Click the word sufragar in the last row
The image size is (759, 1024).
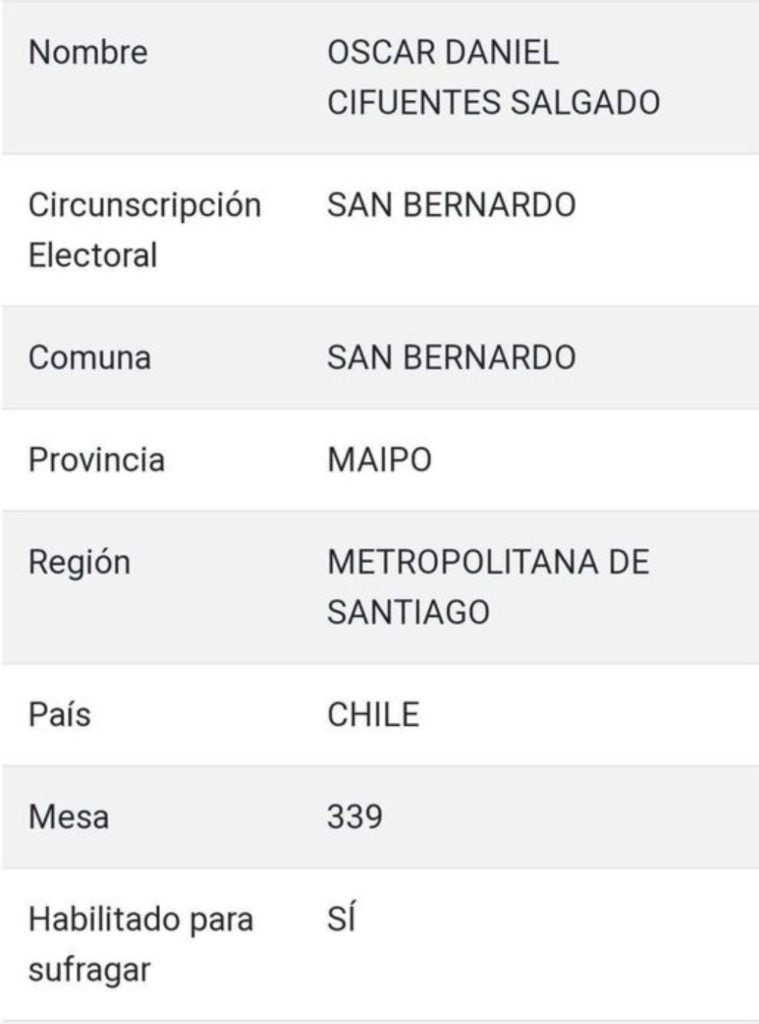tap(89, 970)
